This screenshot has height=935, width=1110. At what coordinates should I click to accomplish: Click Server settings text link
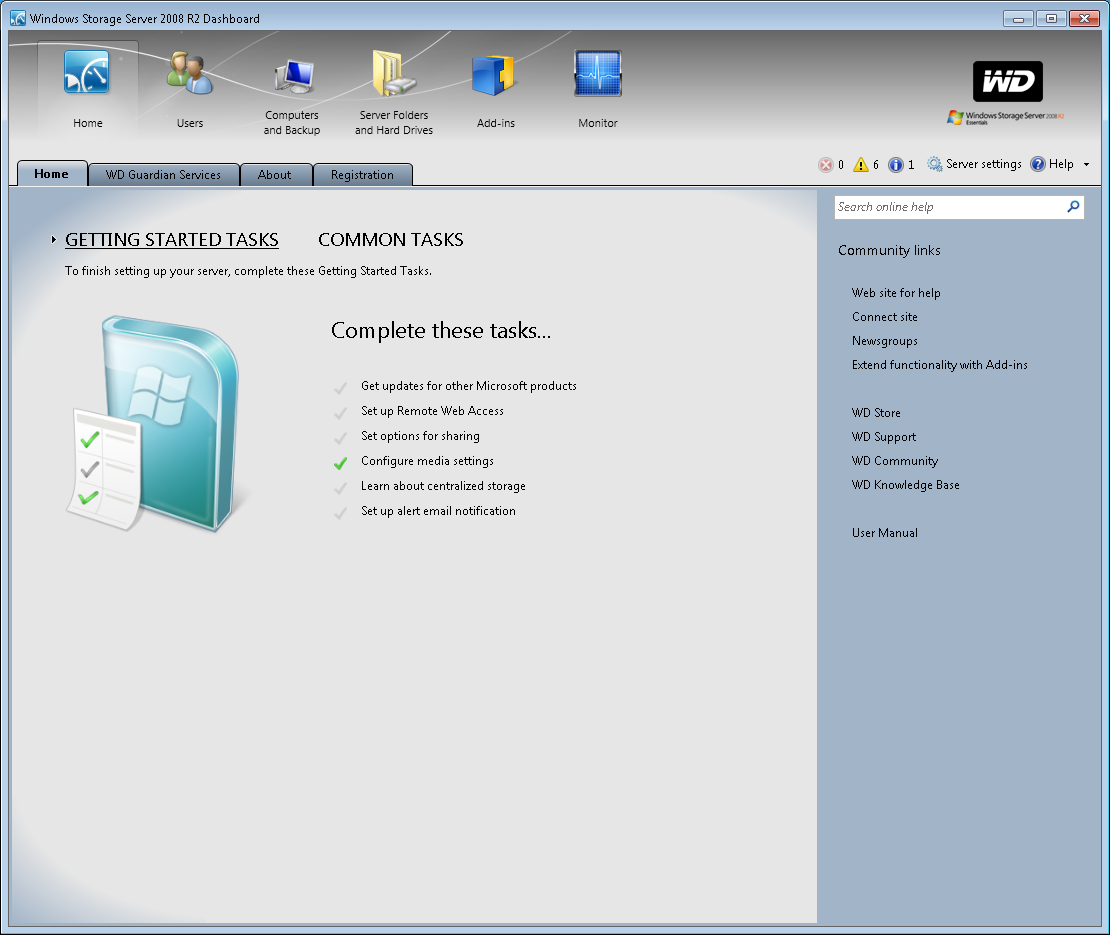point(984,164)
